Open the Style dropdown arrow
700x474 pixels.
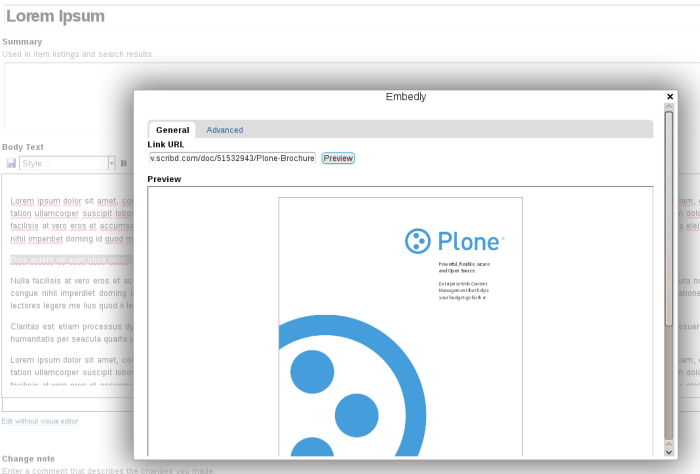111,163
